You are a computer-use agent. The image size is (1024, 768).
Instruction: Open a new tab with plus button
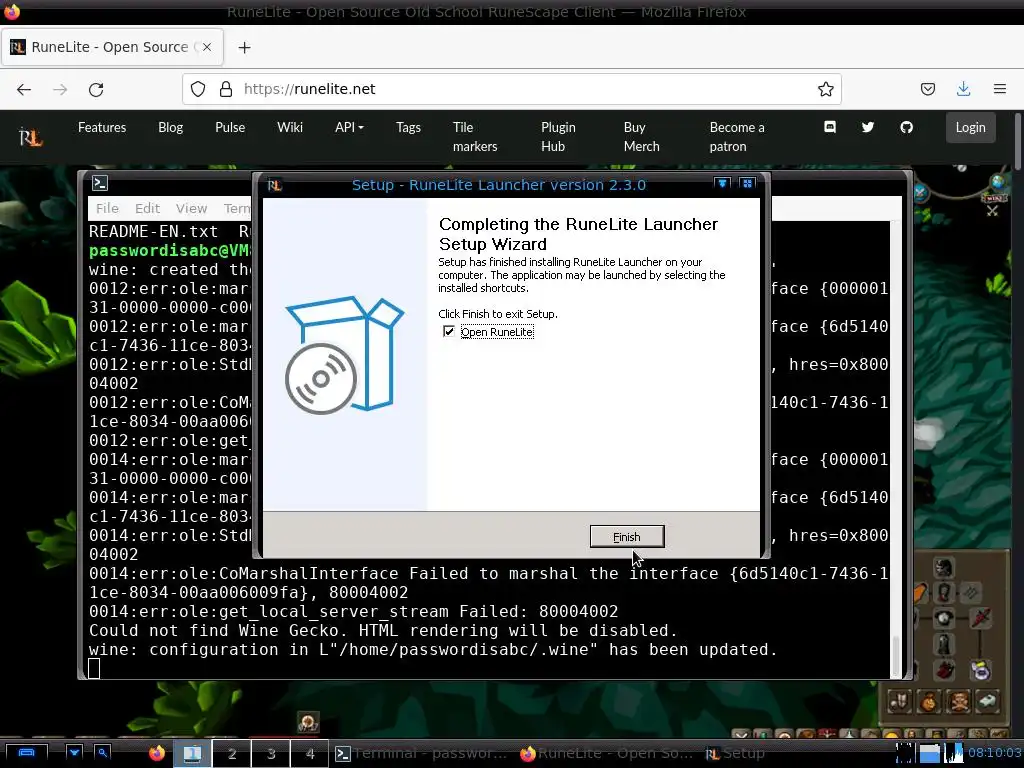coord(244,48)
